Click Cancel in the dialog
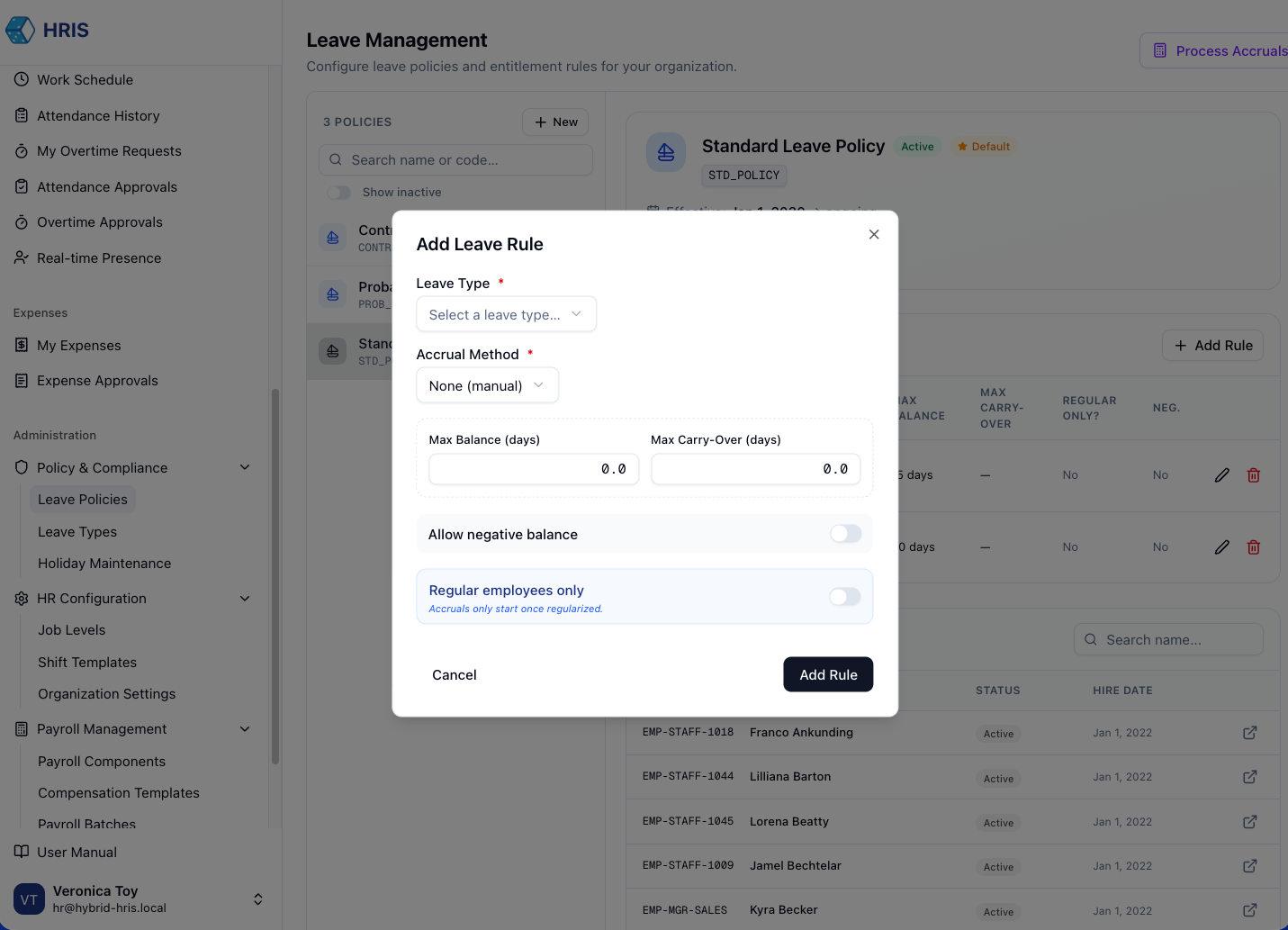The height and width of the screenshot is (930, 1288). click(x=454, y=674)
